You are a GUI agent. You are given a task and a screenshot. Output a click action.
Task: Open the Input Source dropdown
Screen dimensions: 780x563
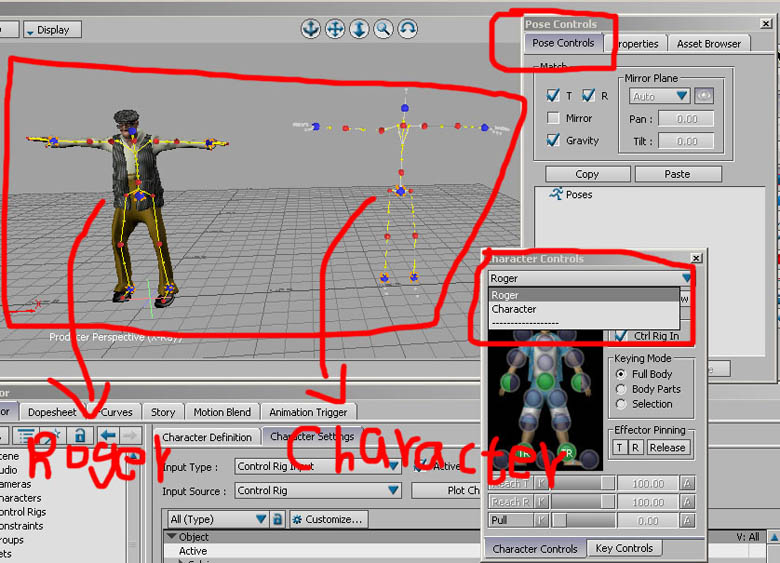tap(318, 490)
